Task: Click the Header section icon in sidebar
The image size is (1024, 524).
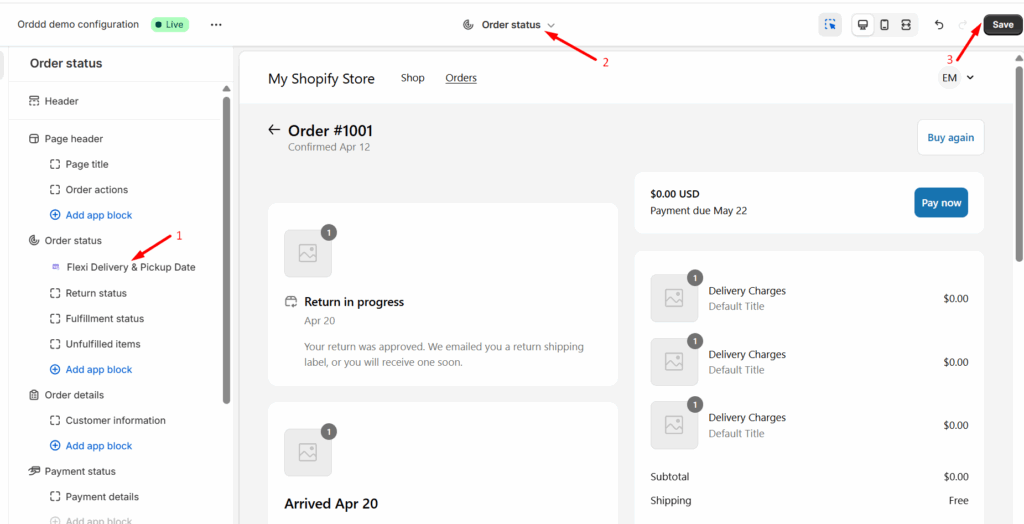Action: coord(35,101)
